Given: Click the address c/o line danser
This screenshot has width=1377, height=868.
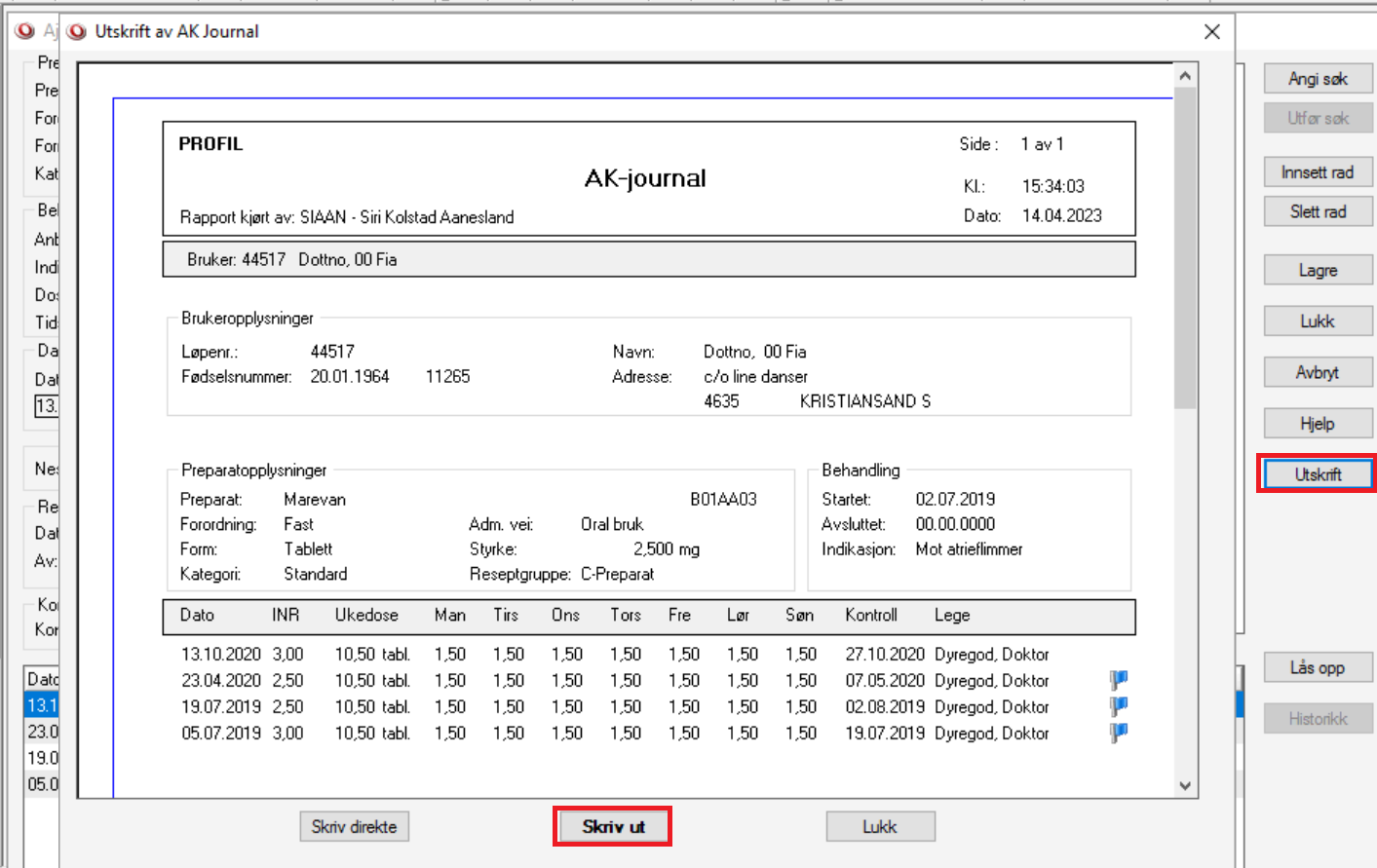Looking at the screenshot, I should [755, 377].
